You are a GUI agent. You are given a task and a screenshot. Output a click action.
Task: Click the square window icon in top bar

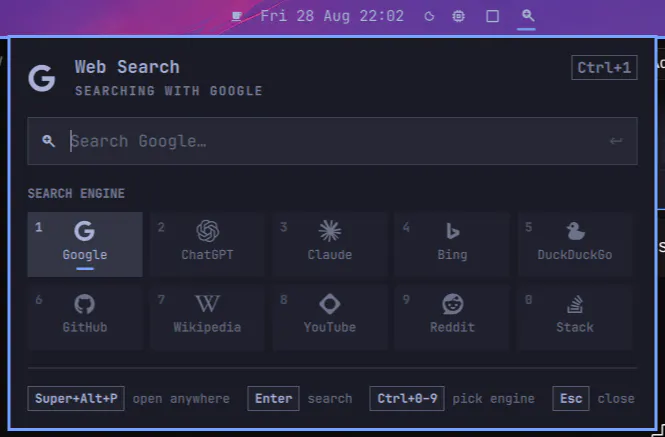click(492, 17)
